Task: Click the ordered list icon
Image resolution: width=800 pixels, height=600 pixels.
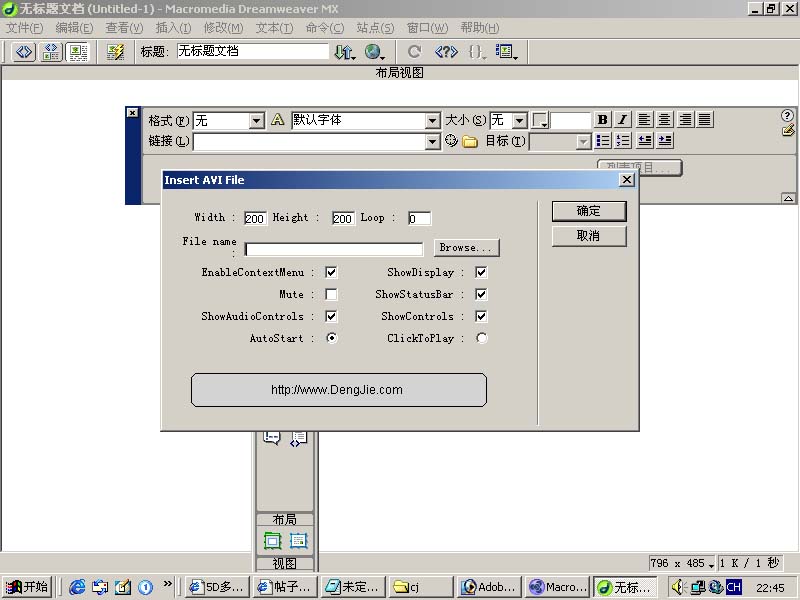Action: tap(623, 140)
